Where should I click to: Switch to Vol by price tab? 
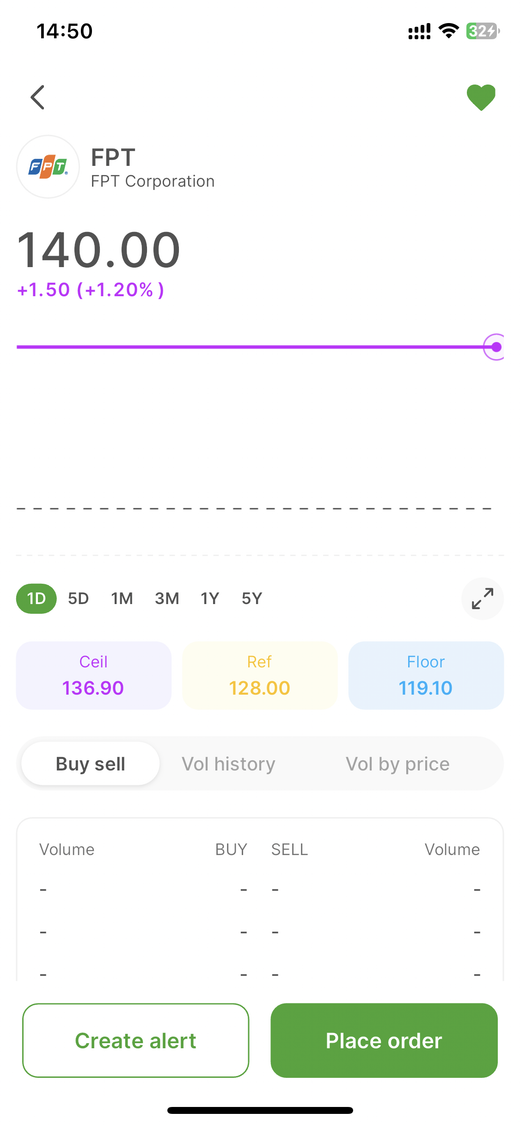[397, 763]
